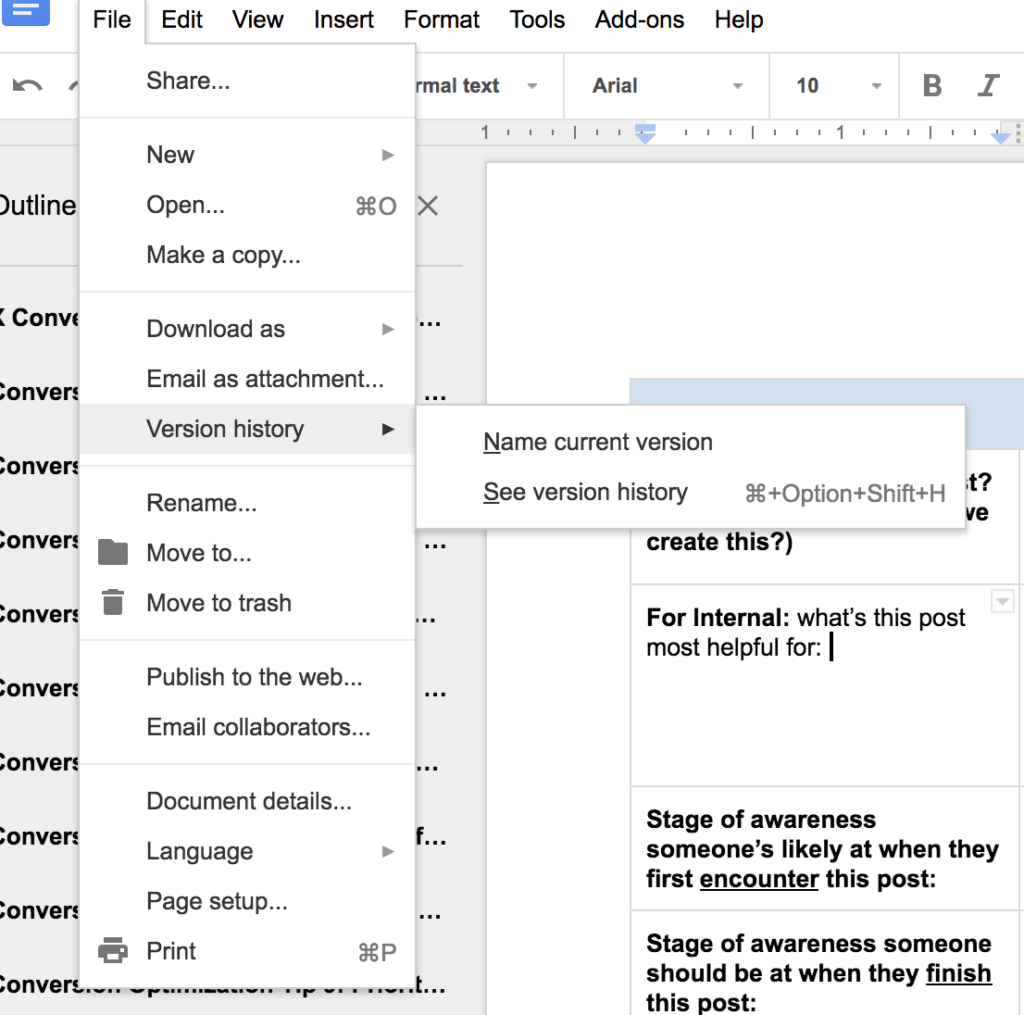Close the Outline panel with the X icon
Screen dimensions: 1024x1015
[428, 206]
